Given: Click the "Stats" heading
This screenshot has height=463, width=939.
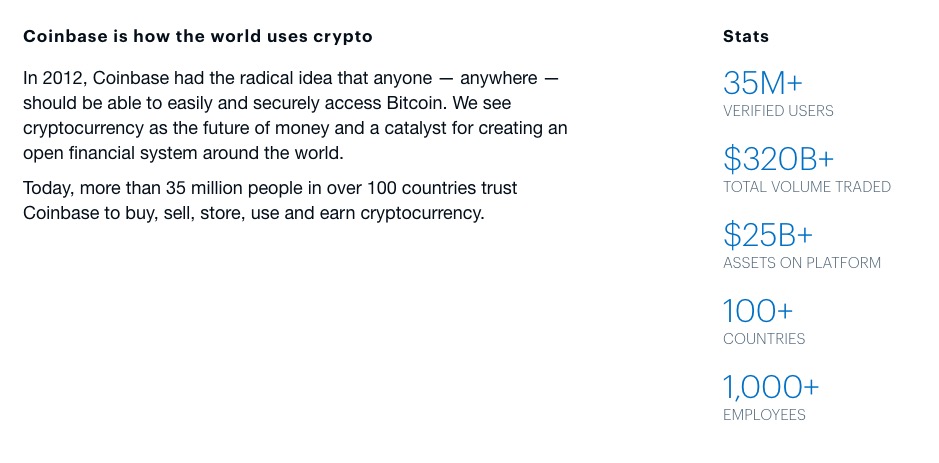Looking at the screenshot, I should (x=746, y=37).
